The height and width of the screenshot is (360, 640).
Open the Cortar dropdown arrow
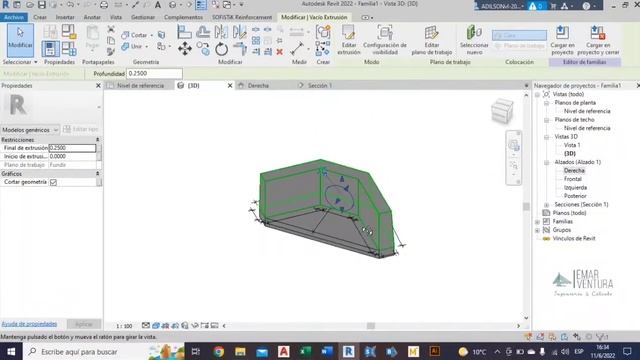pos(151,36)
